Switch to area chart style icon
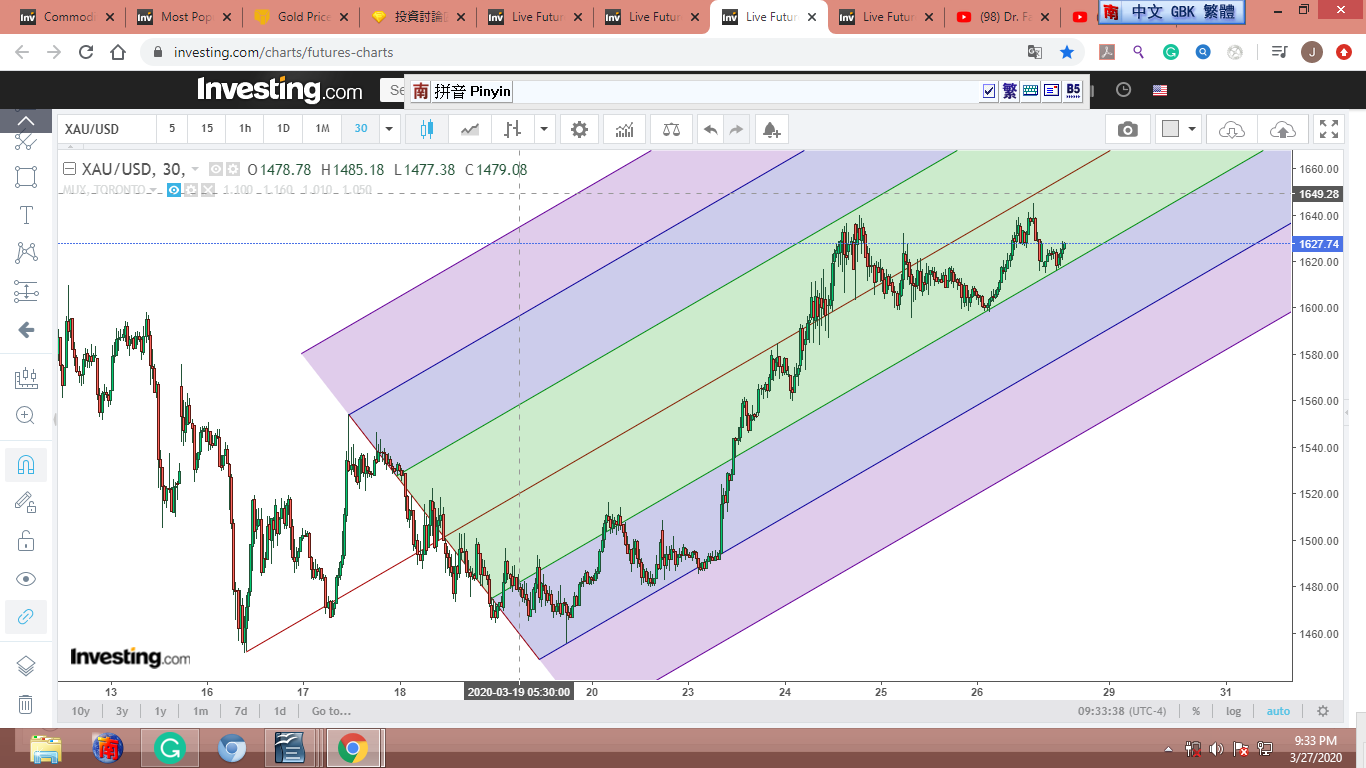Viewport: 1366px width, 768px height. click(470, 129)
